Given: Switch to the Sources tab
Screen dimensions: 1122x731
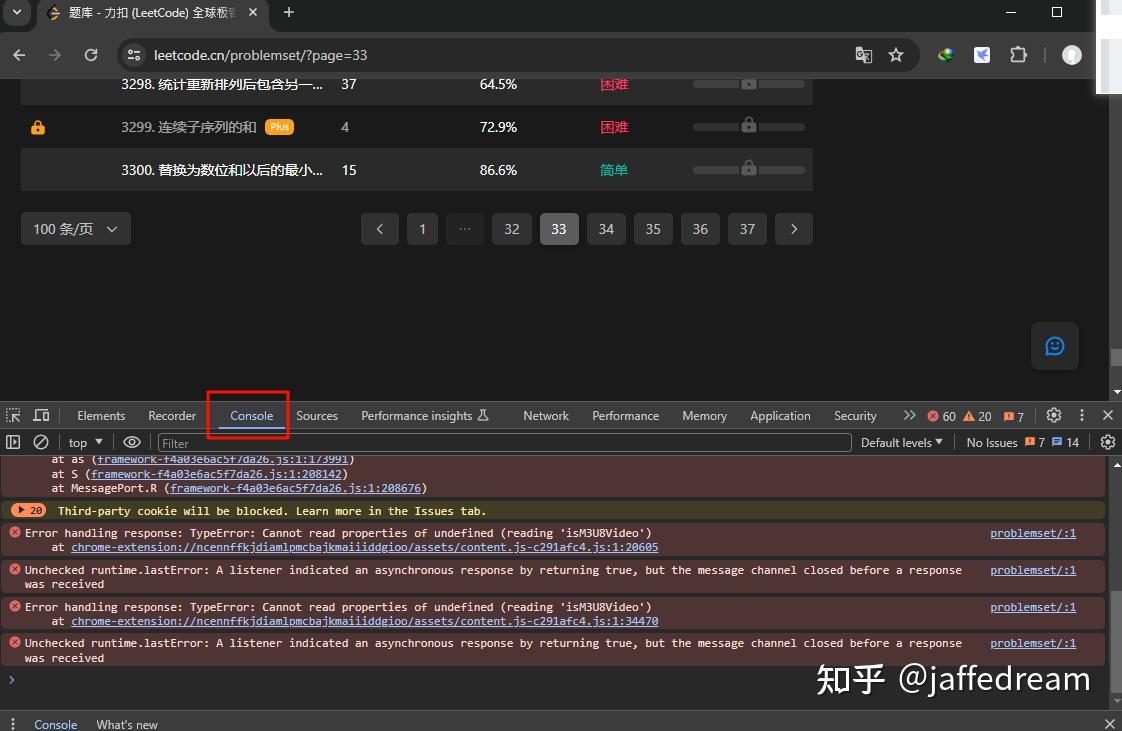Looking at the screenshot, I should coord(316,415).
